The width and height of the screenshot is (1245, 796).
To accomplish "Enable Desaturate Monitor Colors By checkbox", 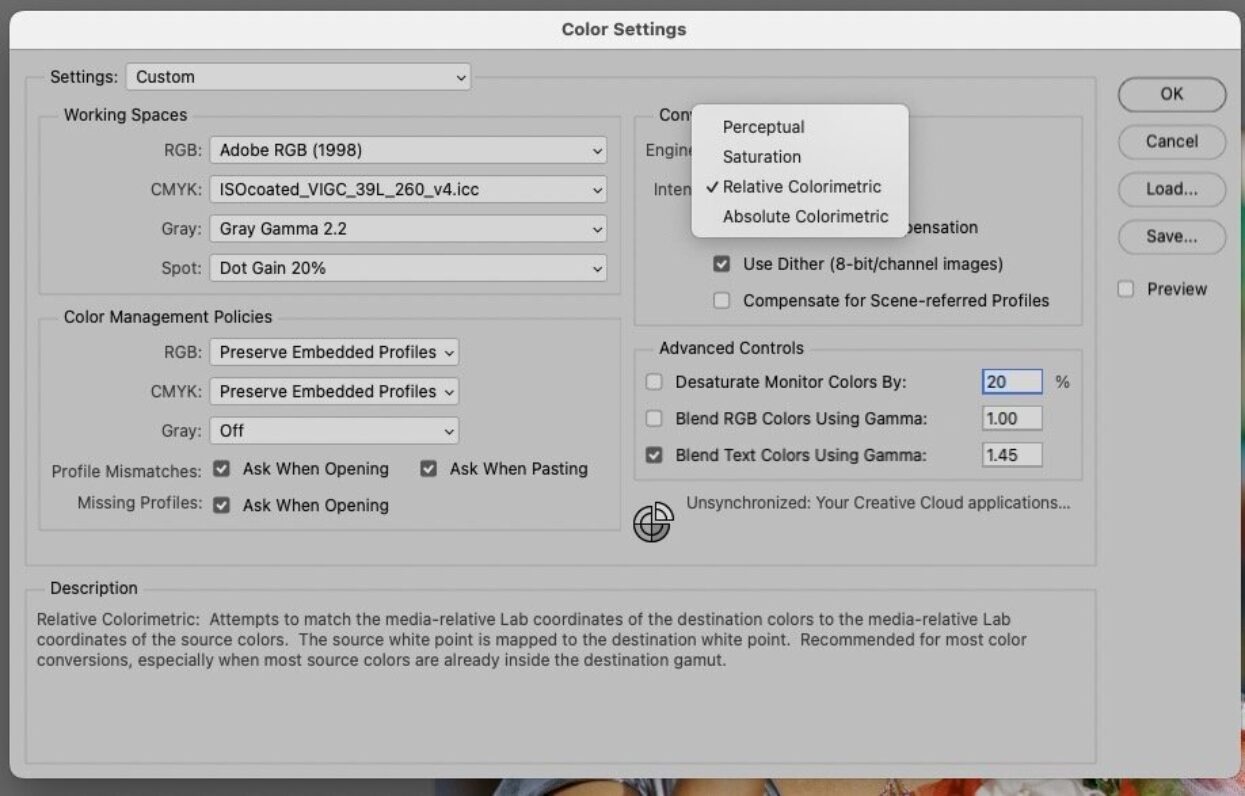I will click(654, 382).
